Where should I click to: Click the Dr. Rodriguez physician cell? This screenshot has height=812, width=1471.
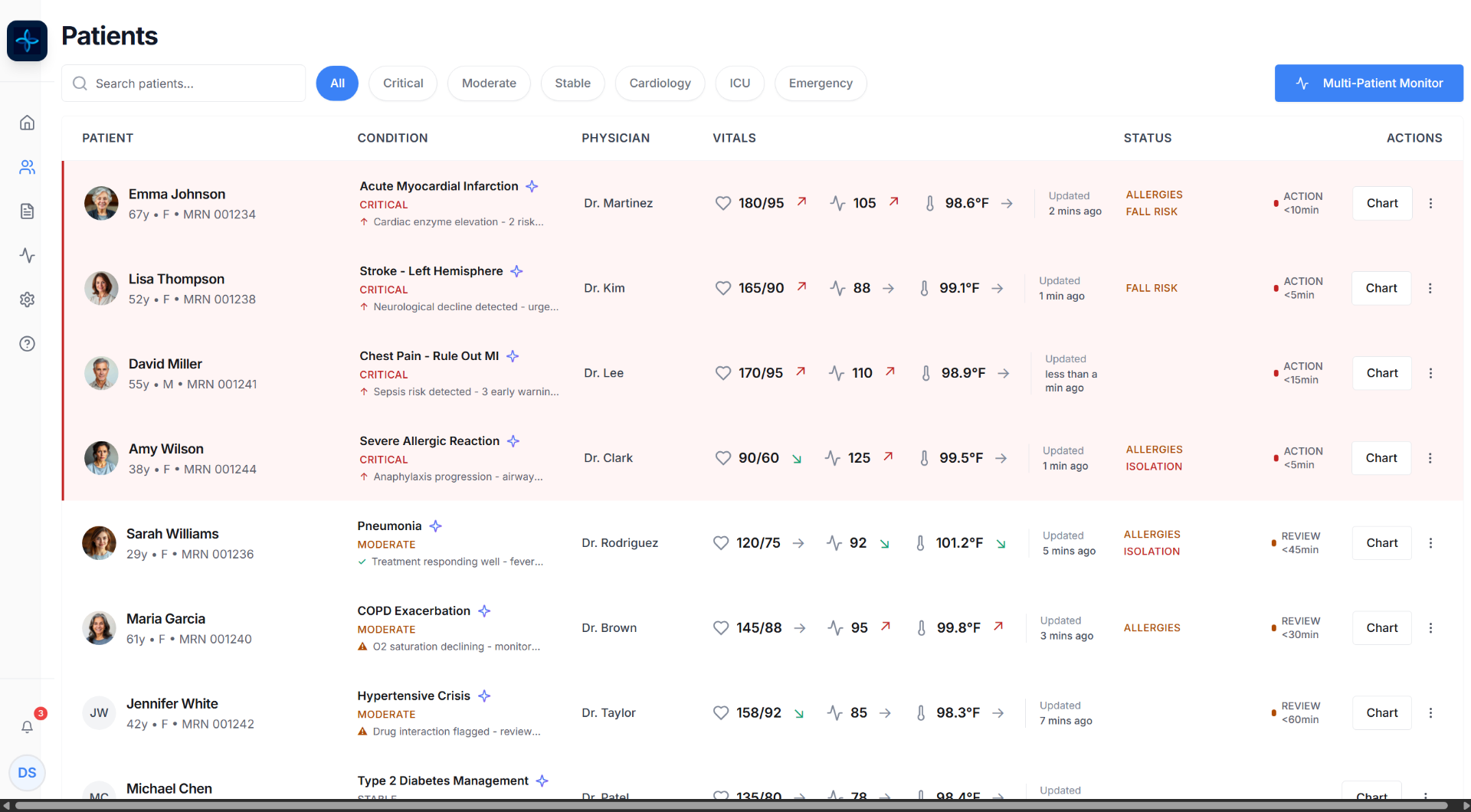click(620, 543)
